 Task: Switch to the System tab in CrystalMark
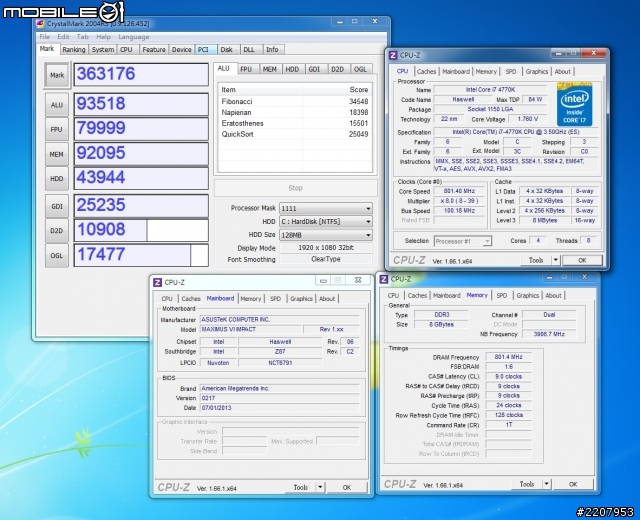(x=102, y=49)
